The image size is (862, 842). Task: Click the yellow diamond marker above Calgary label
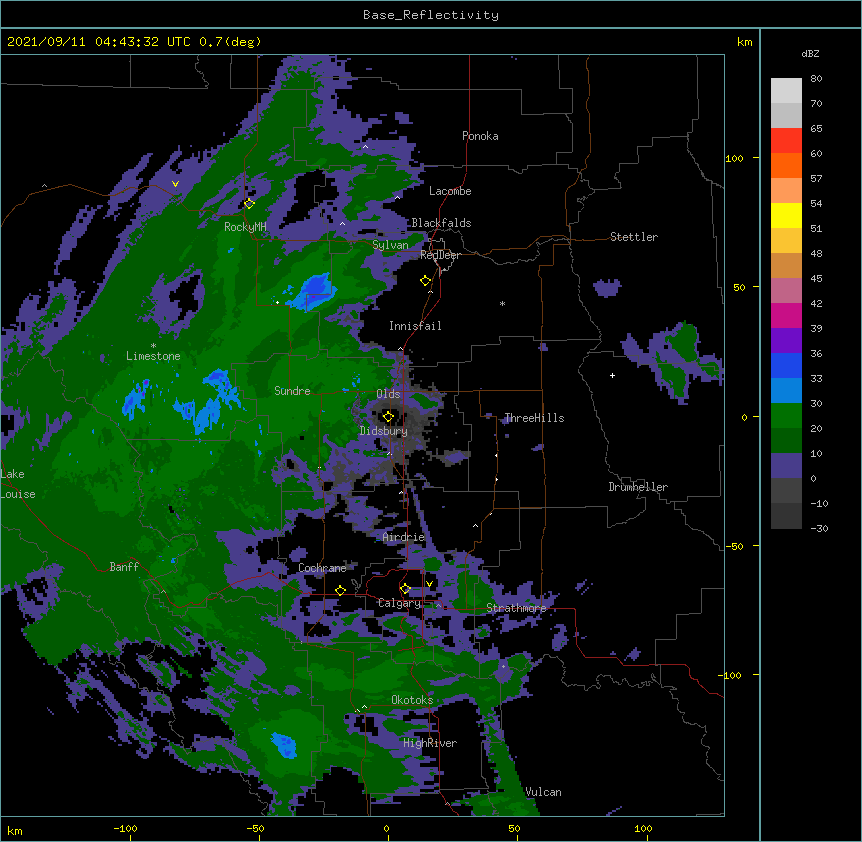tap(405, 589)
